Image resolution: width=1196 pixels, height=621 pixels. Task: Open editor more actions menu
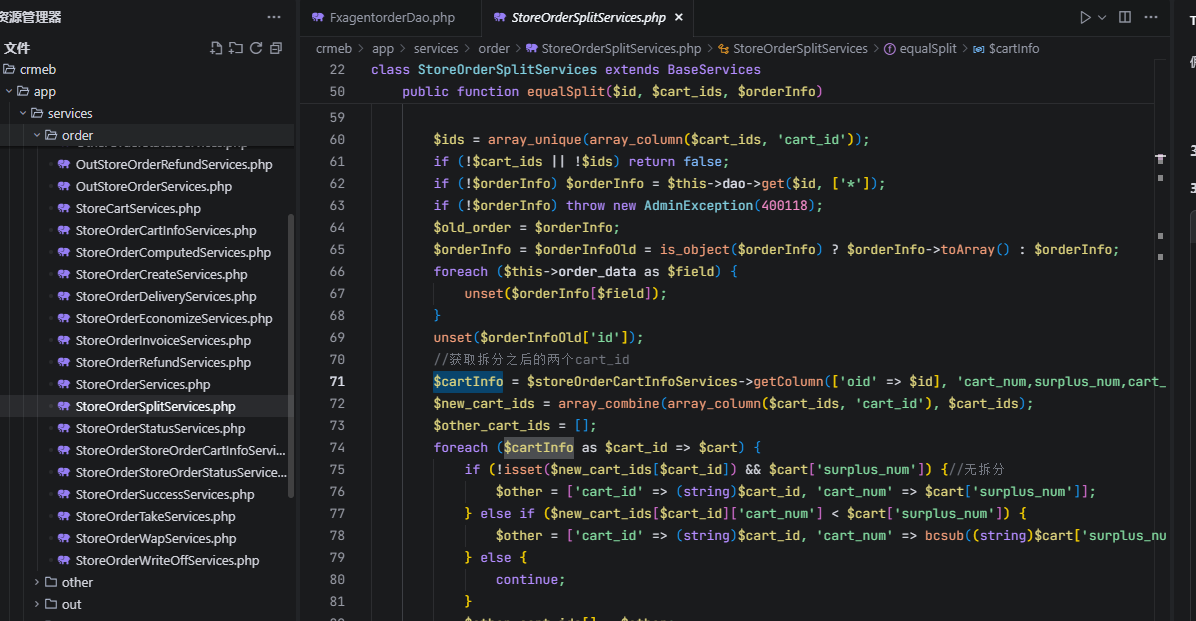[x=1151, y=17]
